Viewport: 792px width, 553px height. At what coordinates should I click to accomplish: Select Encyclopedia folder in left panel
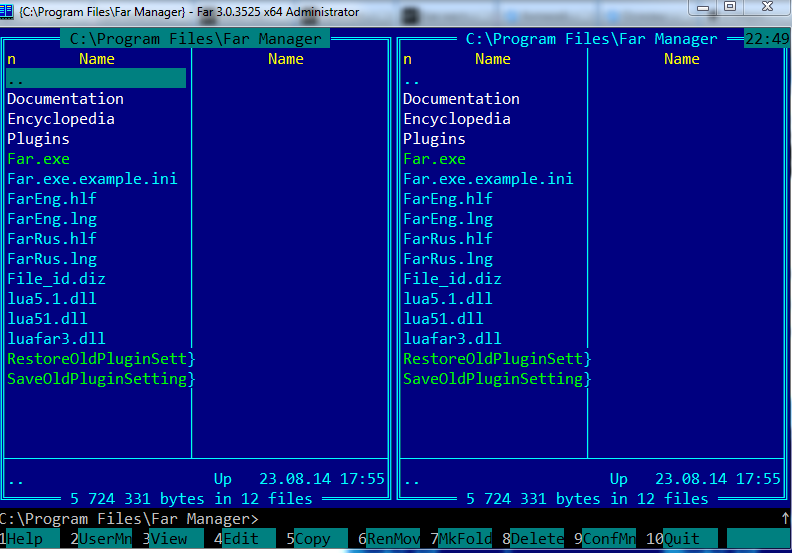tap(61, 119)
